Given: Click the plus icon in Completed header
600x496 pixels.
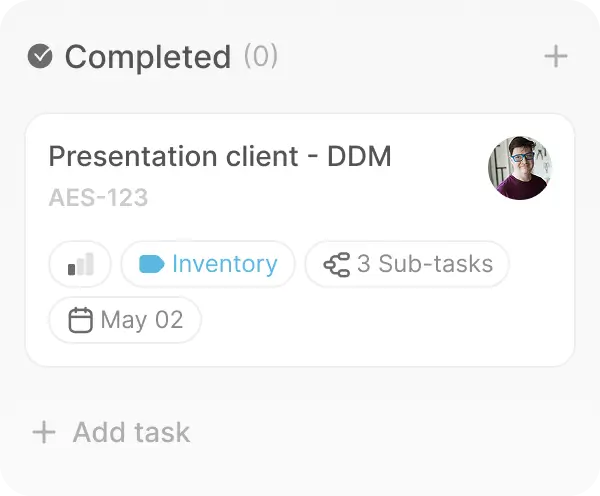Looking at the screenshot, I should [x=556, y=56].
